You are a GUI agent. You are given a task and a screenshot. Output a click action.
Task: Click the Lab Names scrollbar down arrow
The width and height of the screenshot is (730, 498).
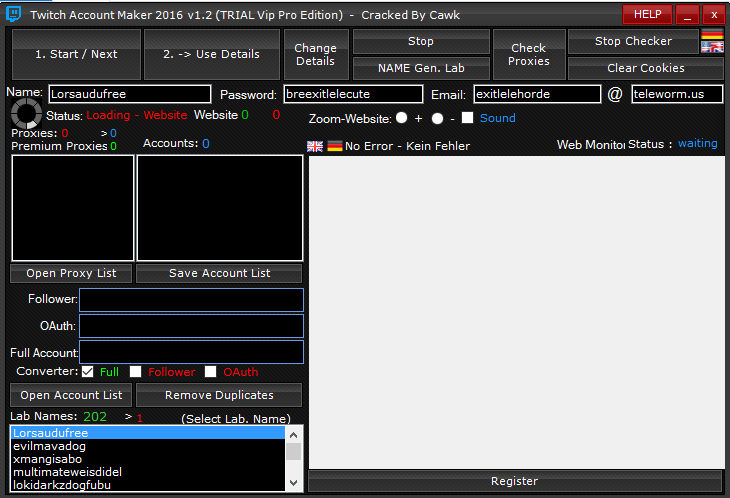(294, 483)
